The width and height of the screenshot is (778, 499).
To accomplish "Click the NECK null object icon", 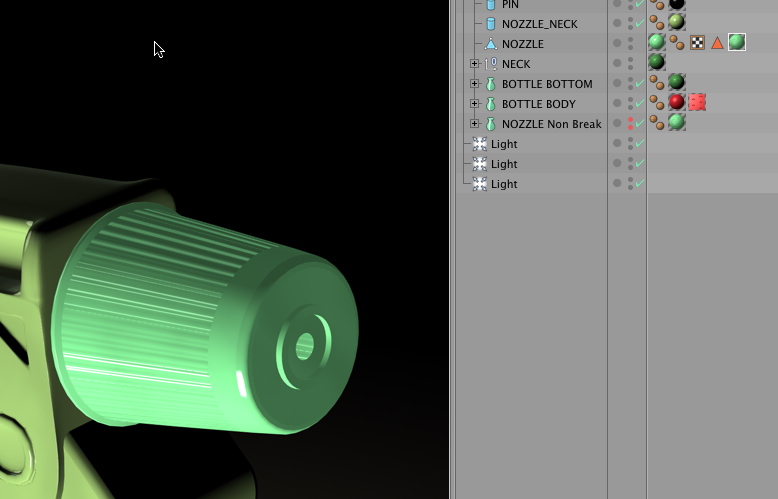I will [490, 64].
